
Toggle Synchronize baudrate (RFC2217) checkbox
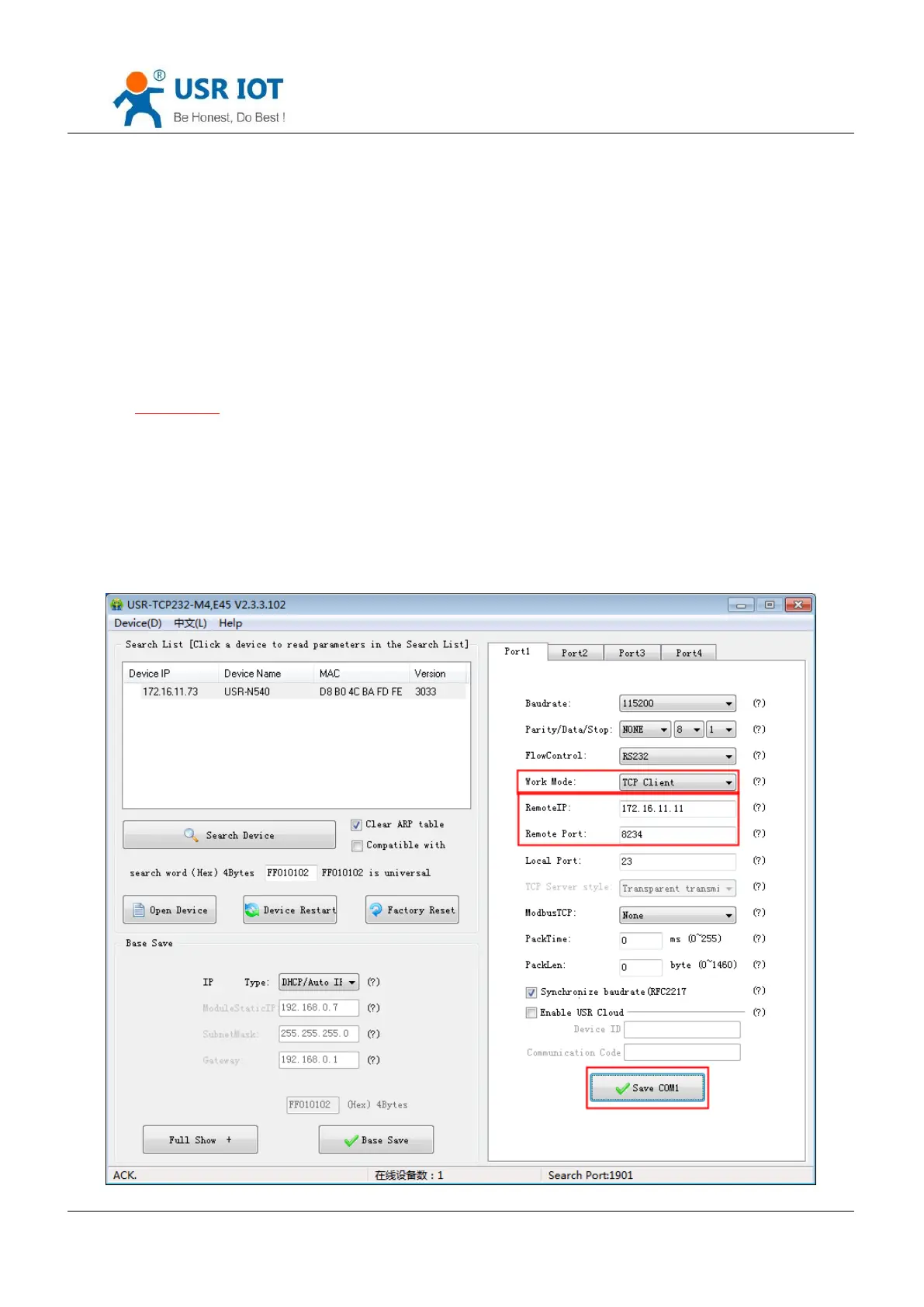pyautogui.click(x=531, y=993)
